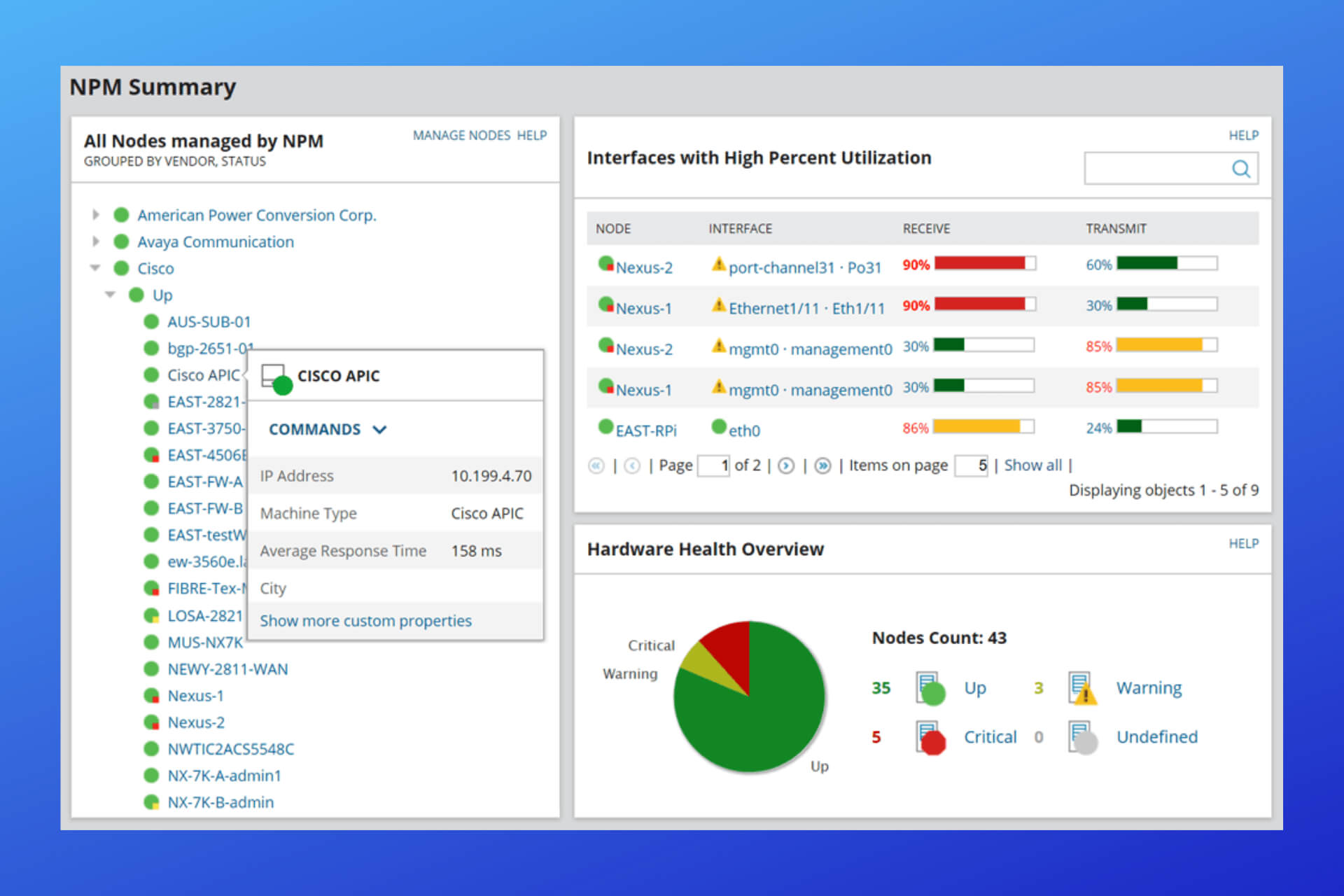This screenshot has width=1344, height=896.
Task: Click the Undefined hardware status icon
Action: coord(1083,737)
